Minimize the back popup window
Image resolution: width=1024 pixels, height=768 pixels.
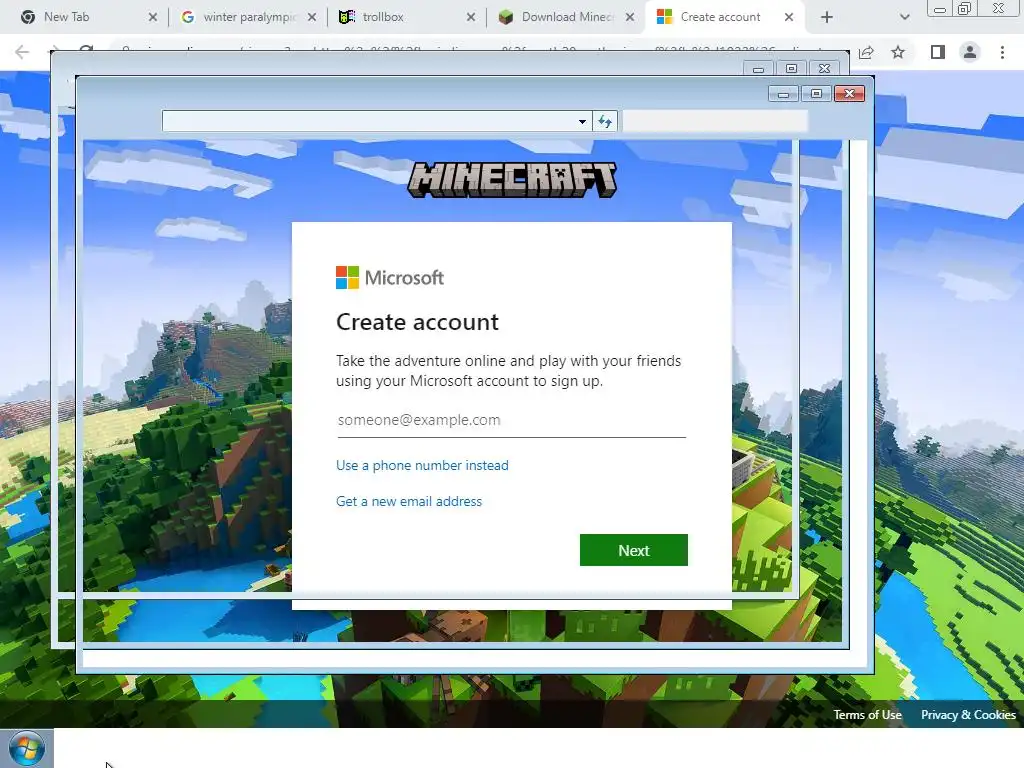758,69
